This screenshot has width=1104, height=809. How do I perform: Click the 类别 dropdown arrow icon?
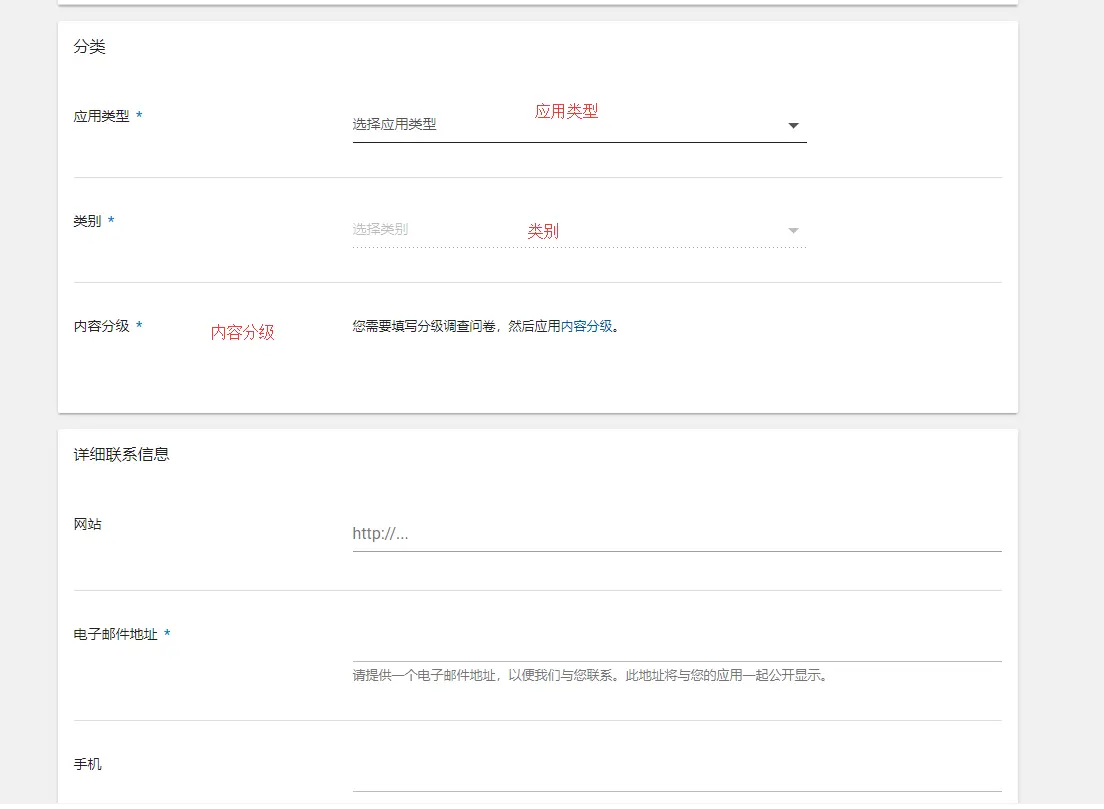(x=793, y=228)
